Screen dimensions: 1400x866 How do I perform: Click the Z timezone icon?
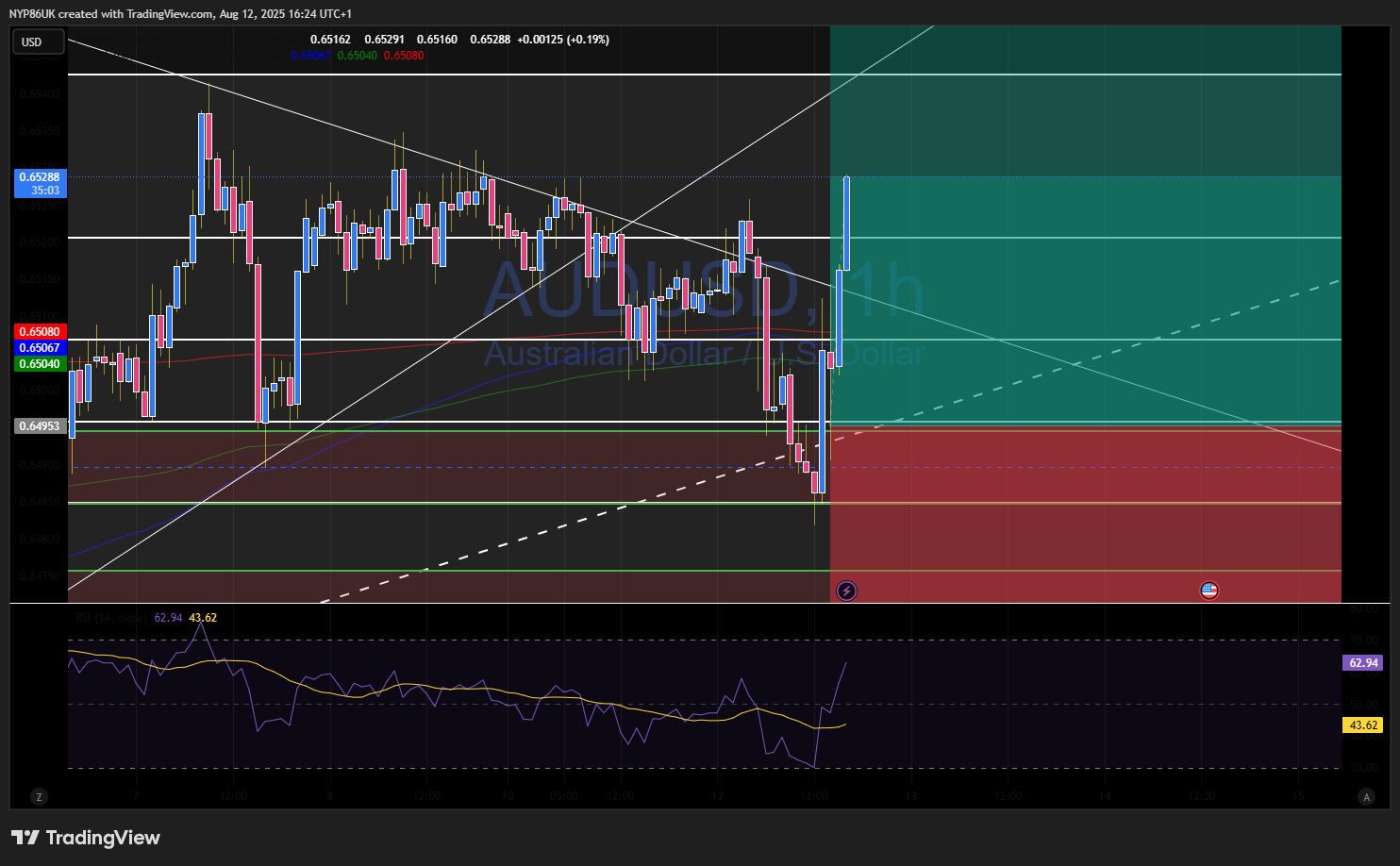39,797
